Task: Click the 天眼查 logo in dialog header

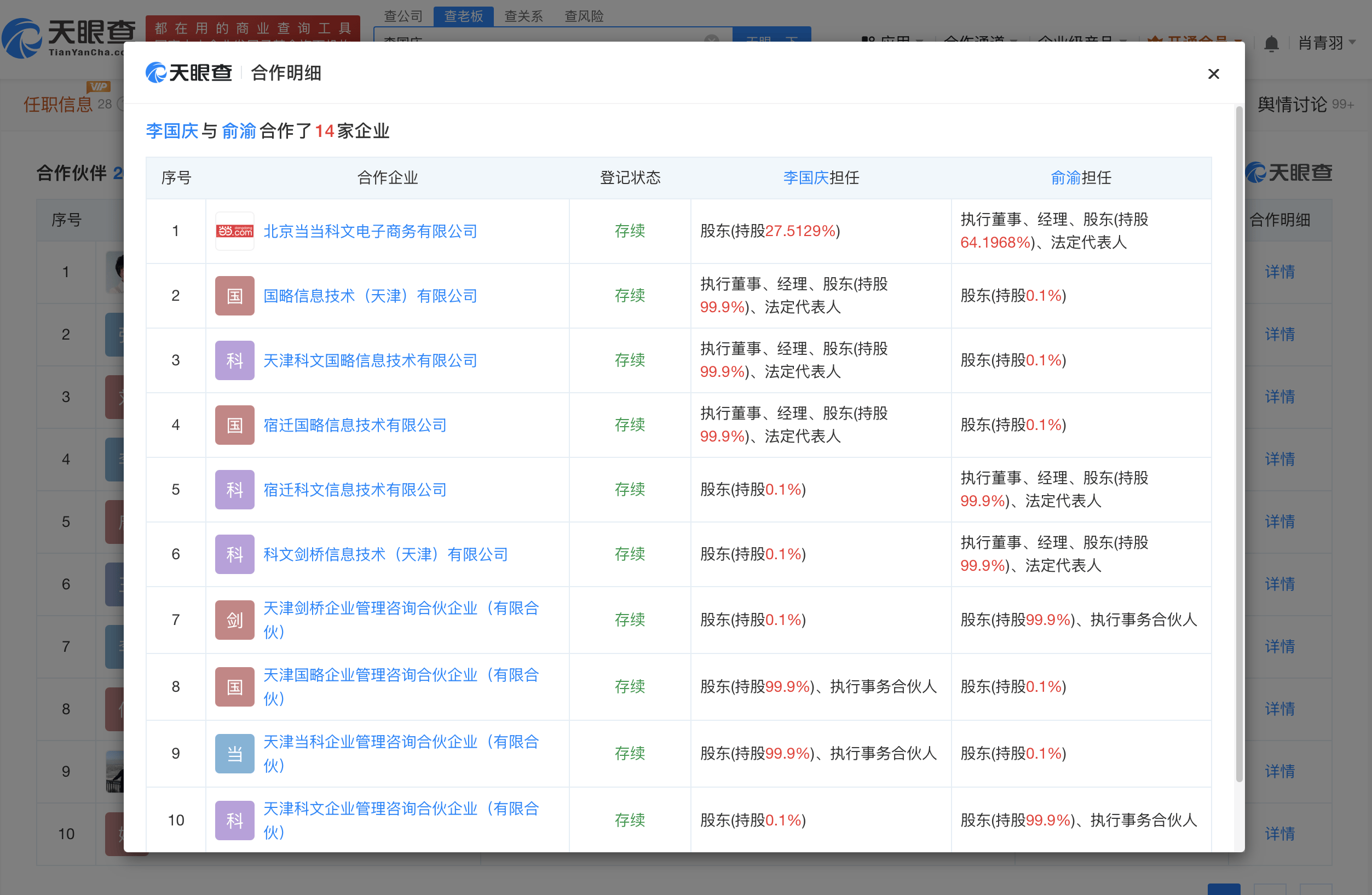Action: [x=189, y=73]
